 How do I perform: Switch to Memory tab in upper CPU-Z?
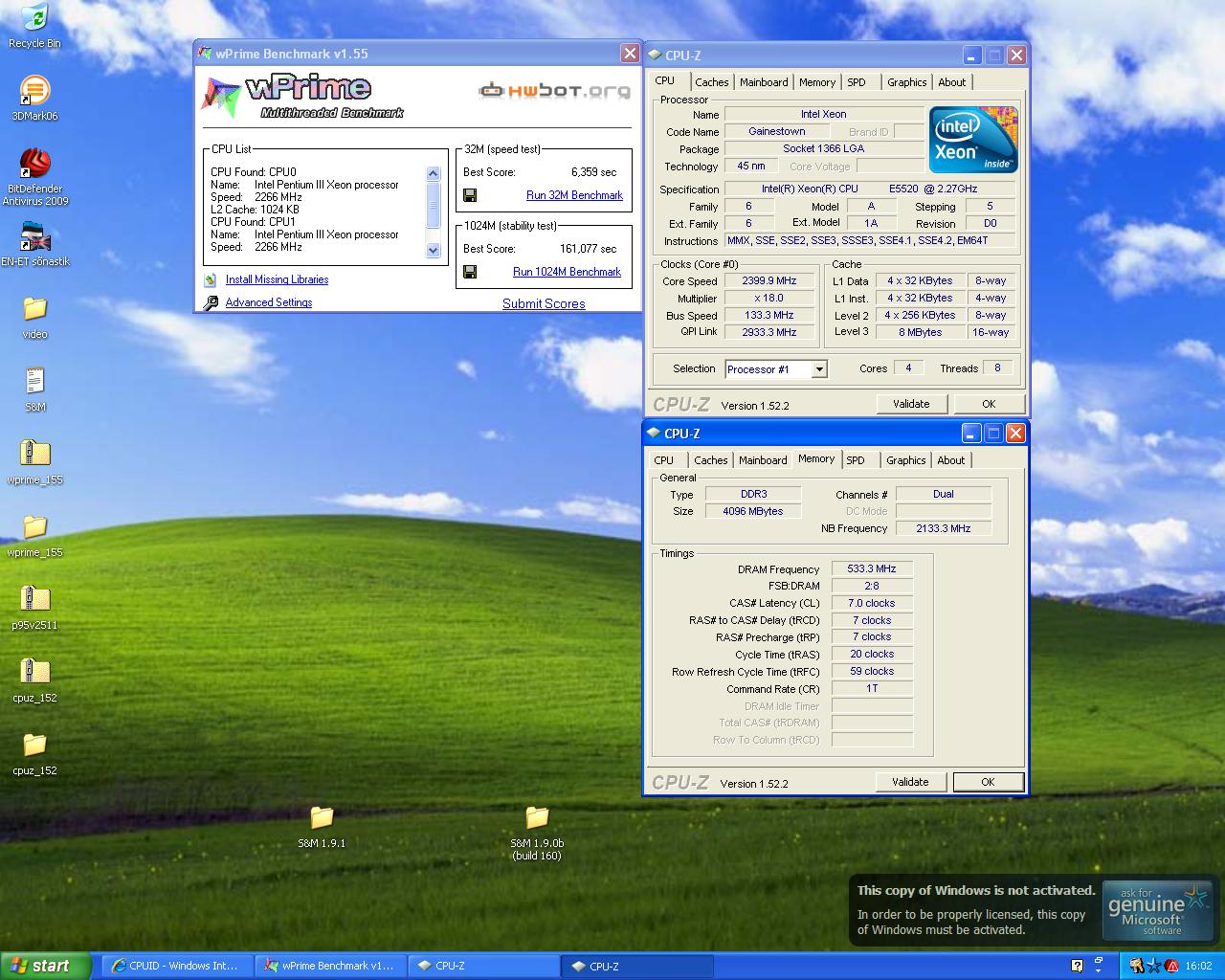coord(817,82)
